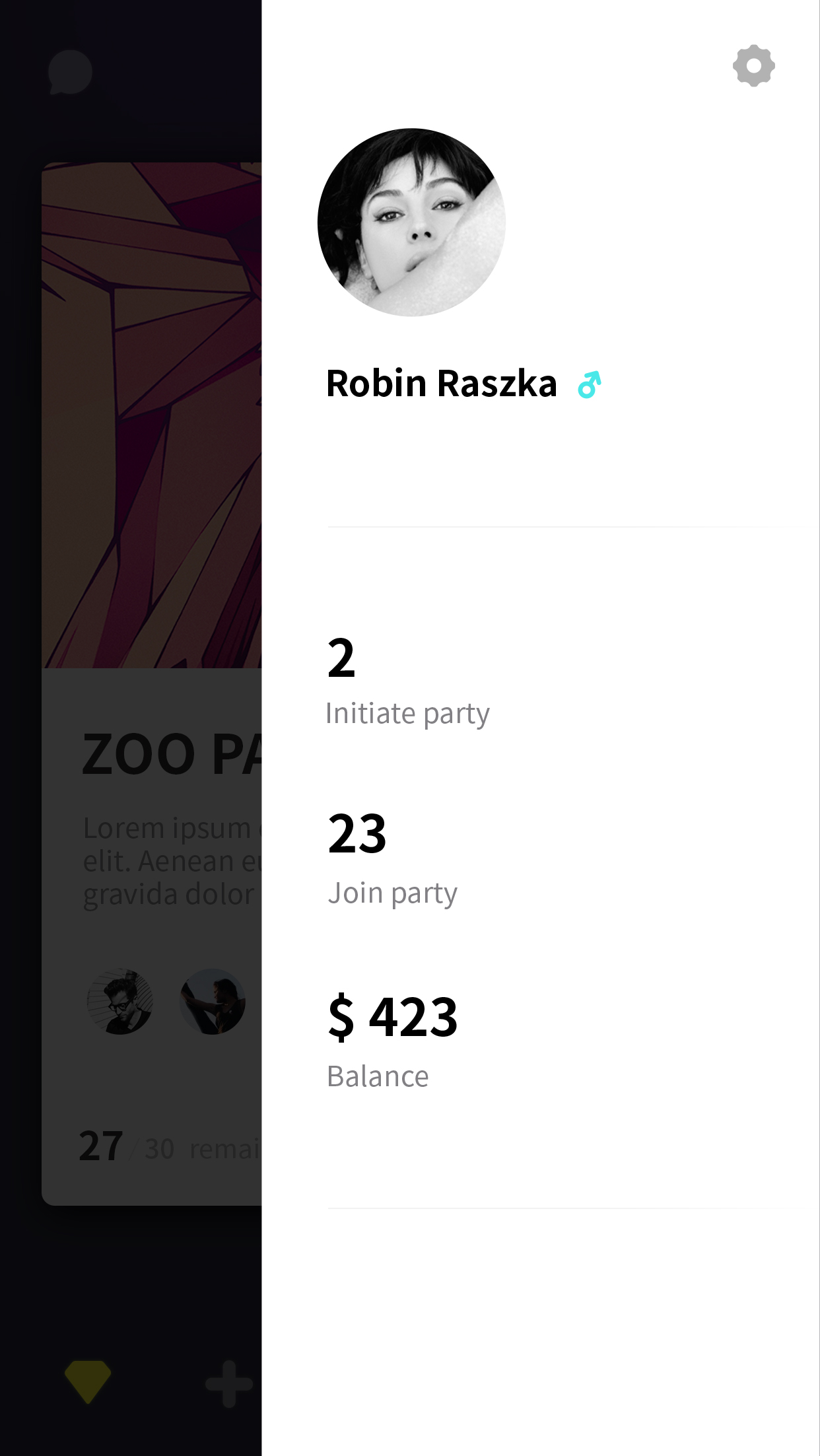Tap the Lorem ipsum party description
820x1456 pixels.
tap(172, 861)
